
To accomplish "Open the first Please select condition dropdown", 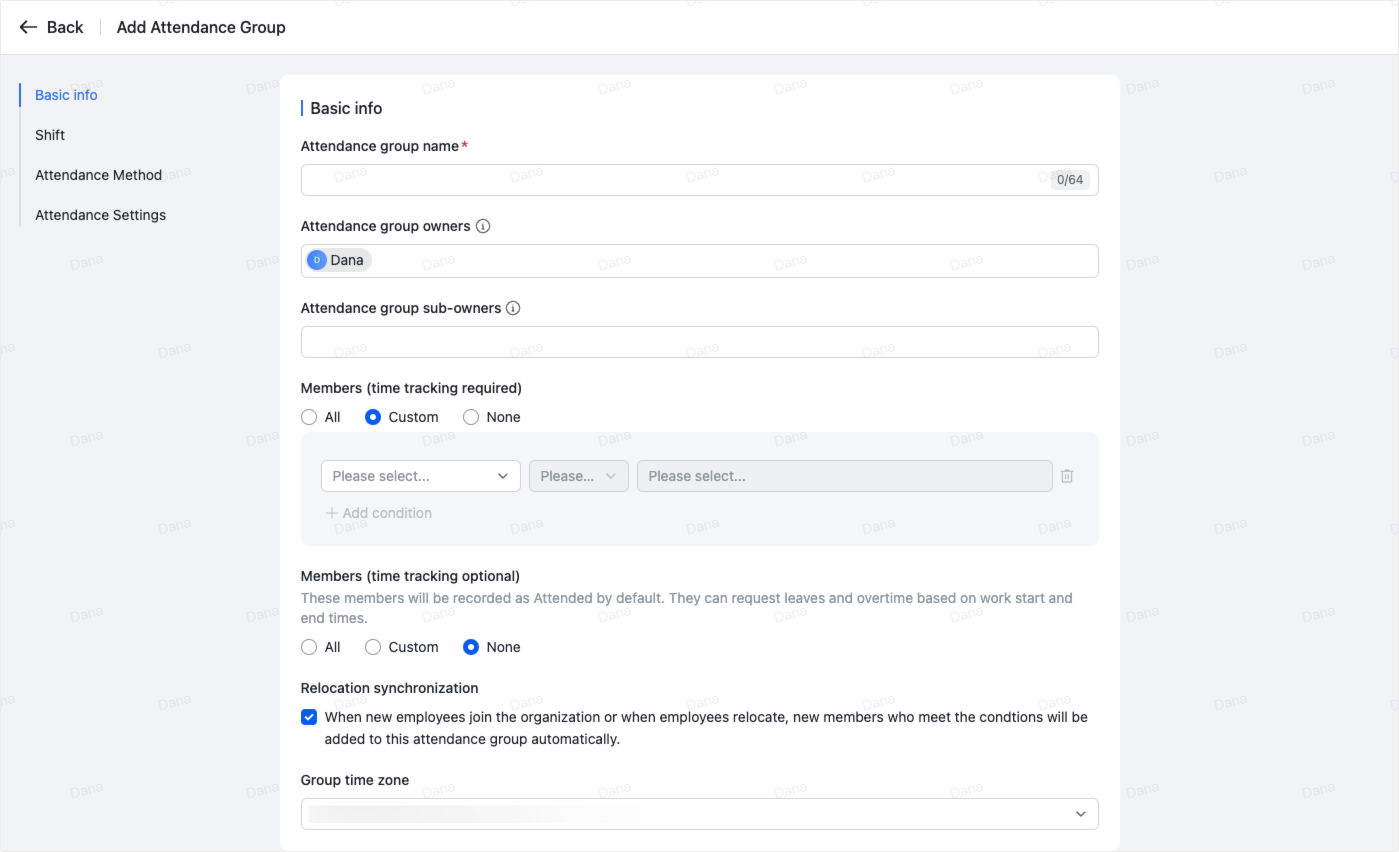I will pos(420,476).
